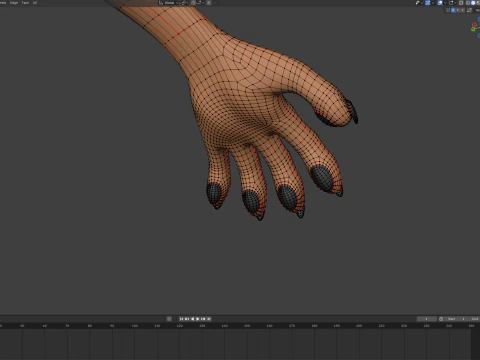Toggle the auto keying record button
Screen dimensions: 480x360
(169, 319)
